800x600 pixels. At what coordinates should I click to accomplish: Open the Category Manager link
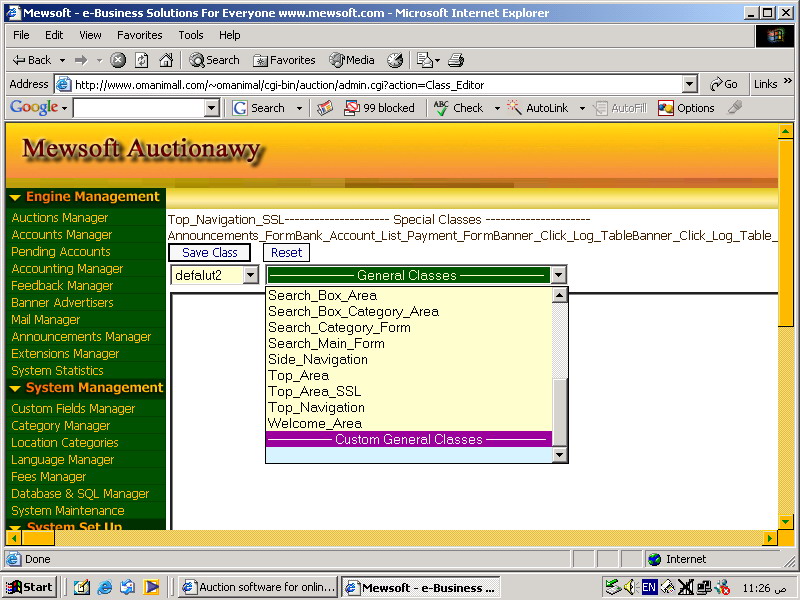(x=61, y=426)
